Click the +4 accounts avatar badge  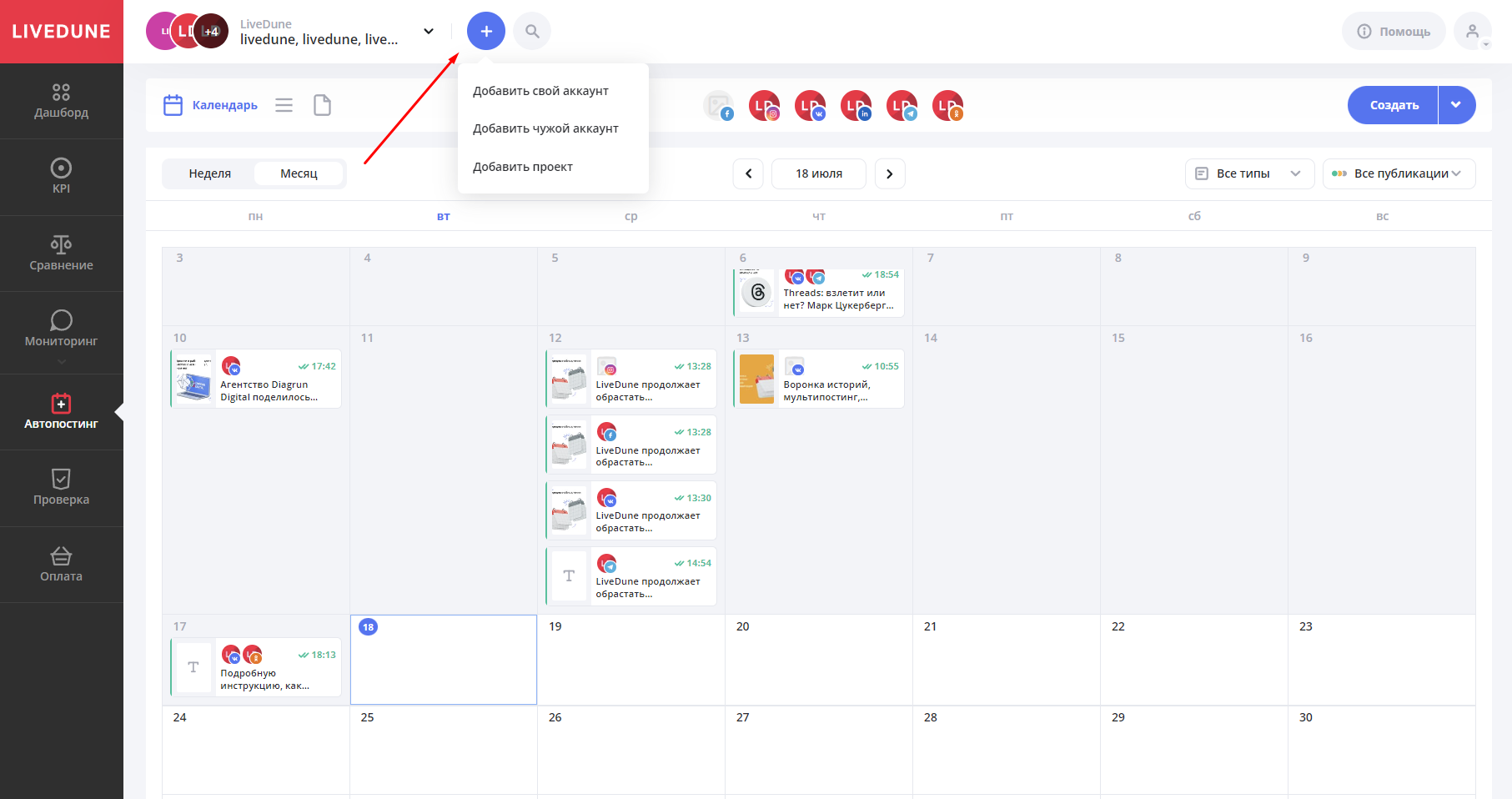point(211,32)
